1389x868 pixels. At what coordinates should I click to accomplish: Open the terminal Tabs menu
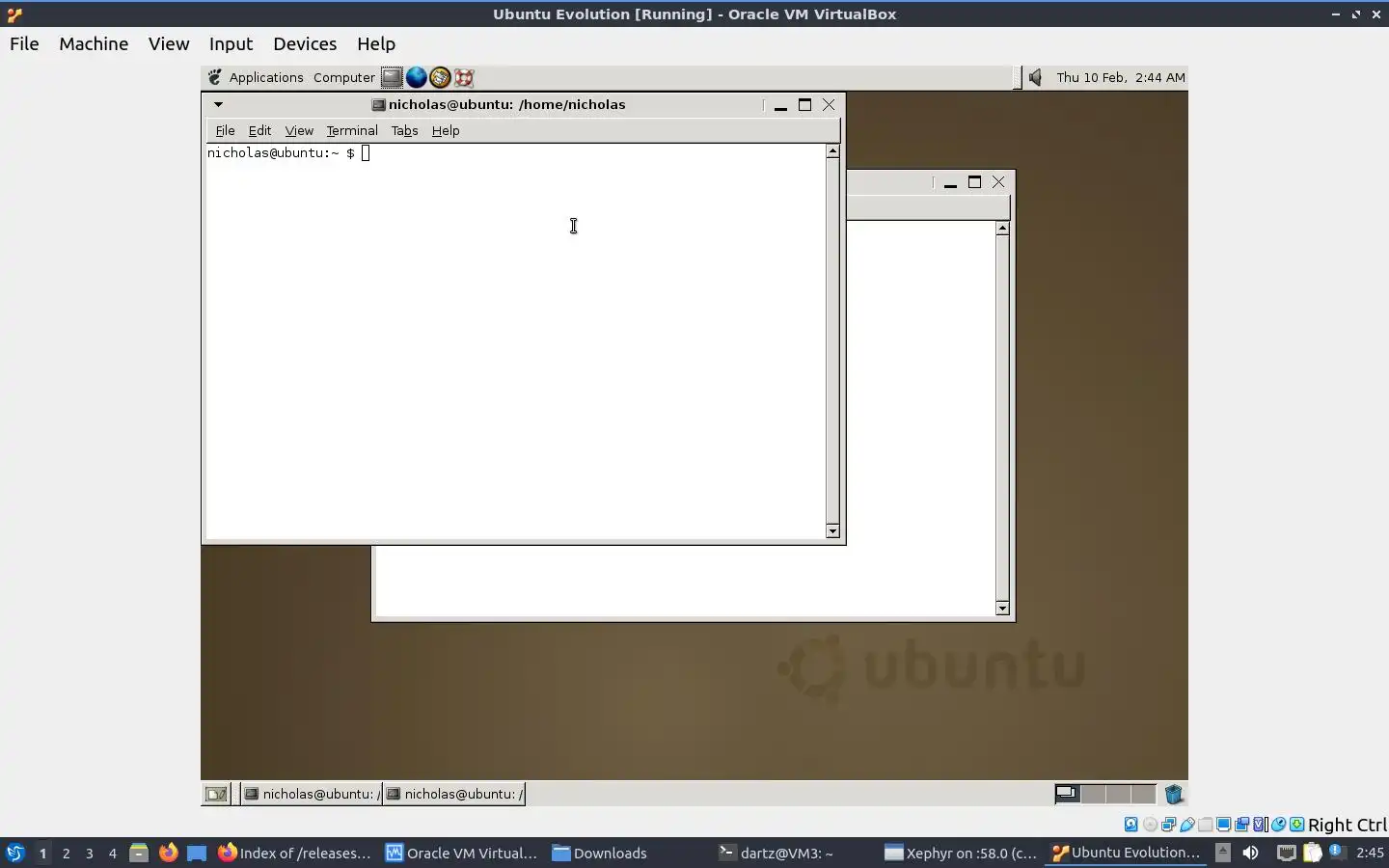pos(404,130)
